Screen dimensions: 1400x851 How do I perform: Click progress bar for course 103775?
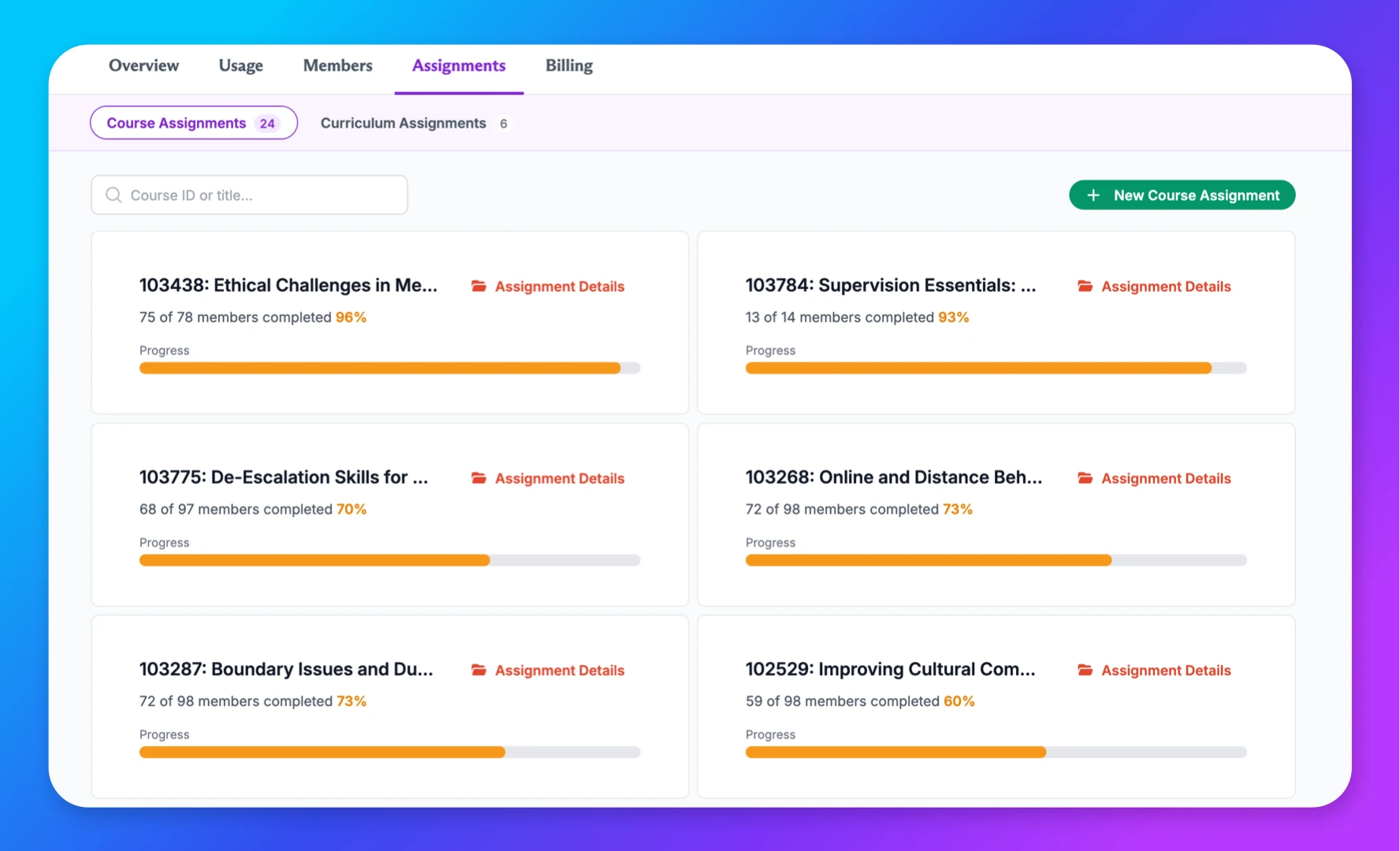(389, 560)
